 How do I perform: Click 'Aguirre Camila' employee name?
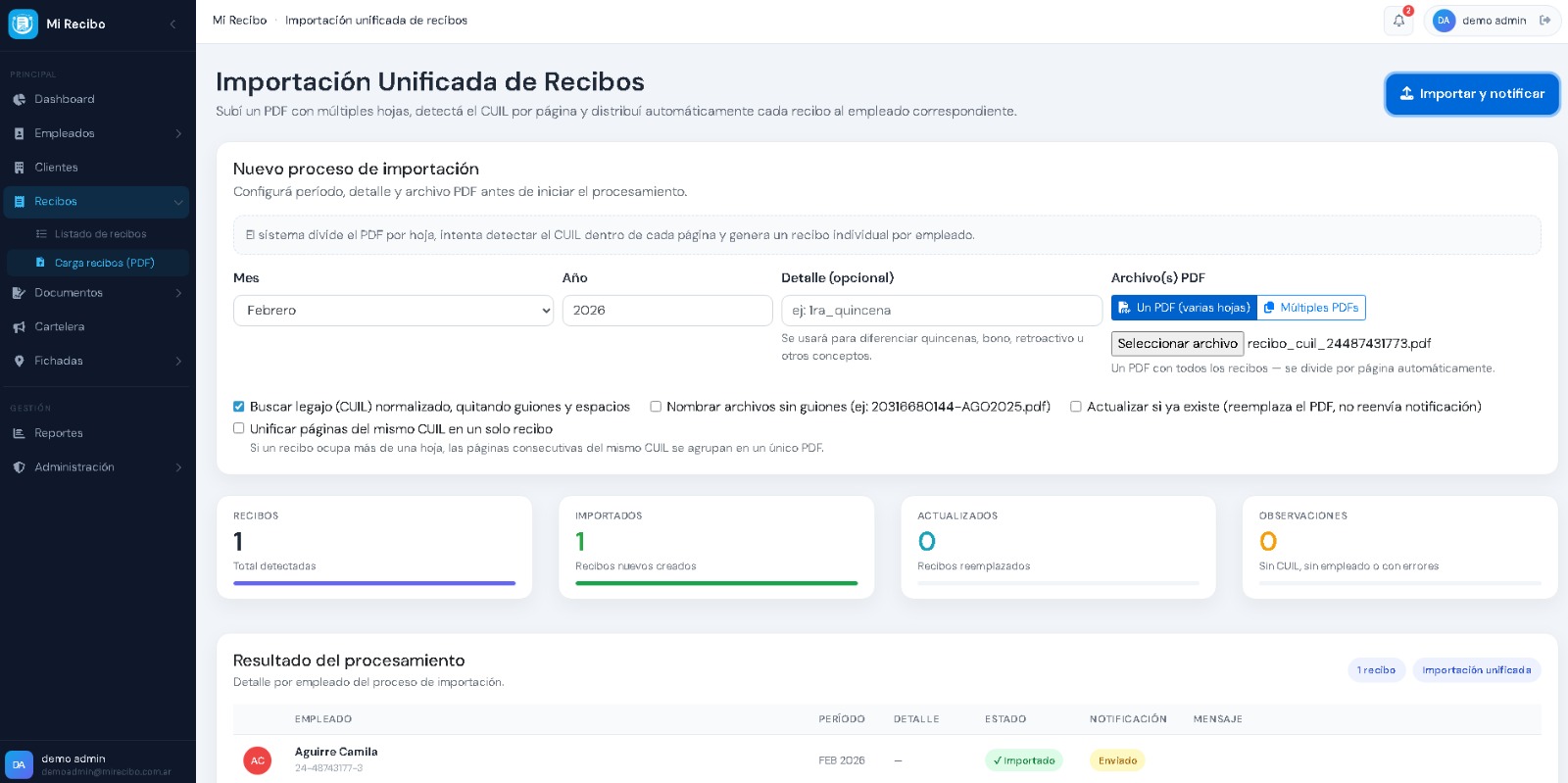click(x=336, y=752)
